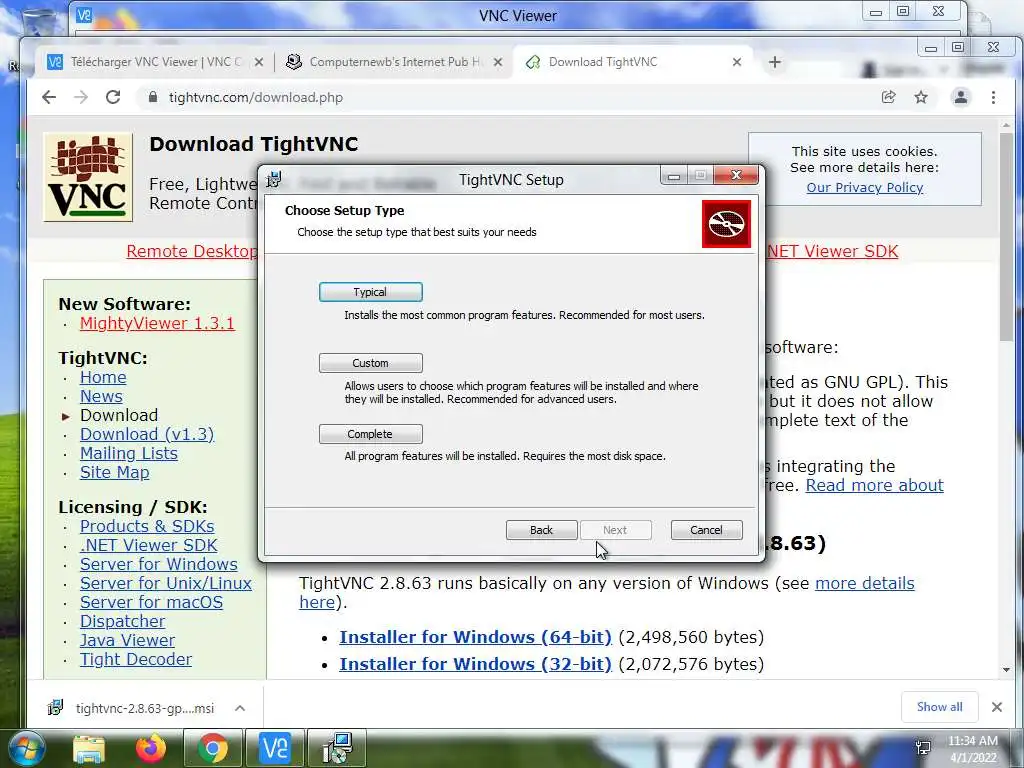The height and width of the screenshot is (768, 1024).
Task: Choose the Custom setup type button
Action: [x=370, y=363]
